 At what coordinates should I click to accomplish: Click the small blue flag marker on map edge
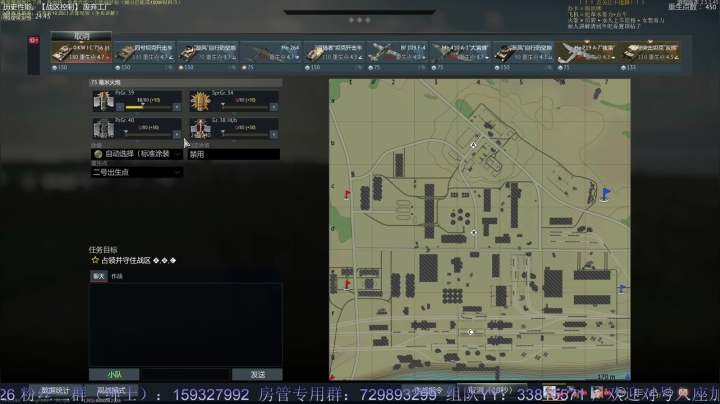pos(622,289)
